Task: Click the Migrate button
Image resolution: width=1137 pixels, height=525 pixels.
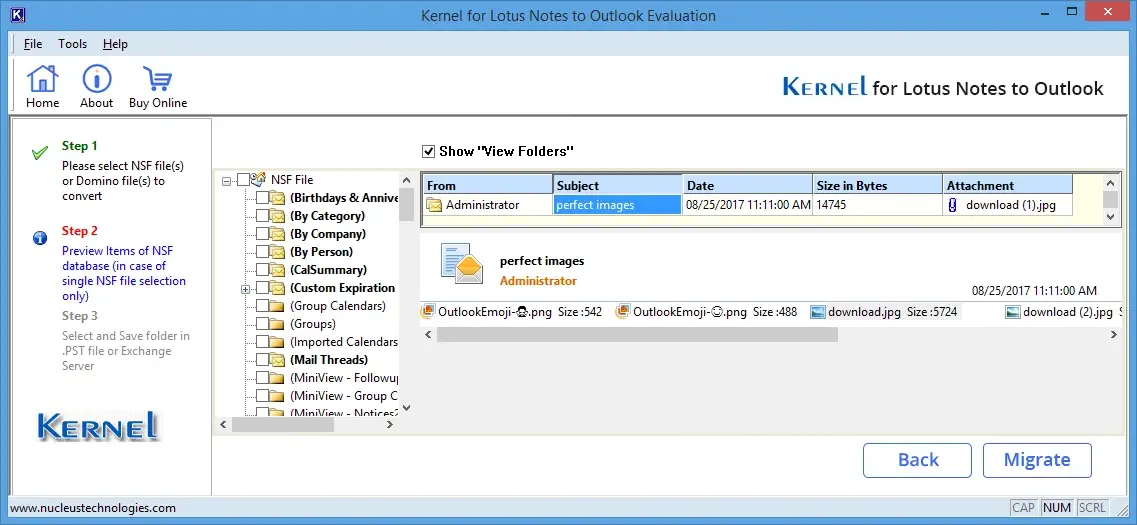Action: (x=1037, y=460)
